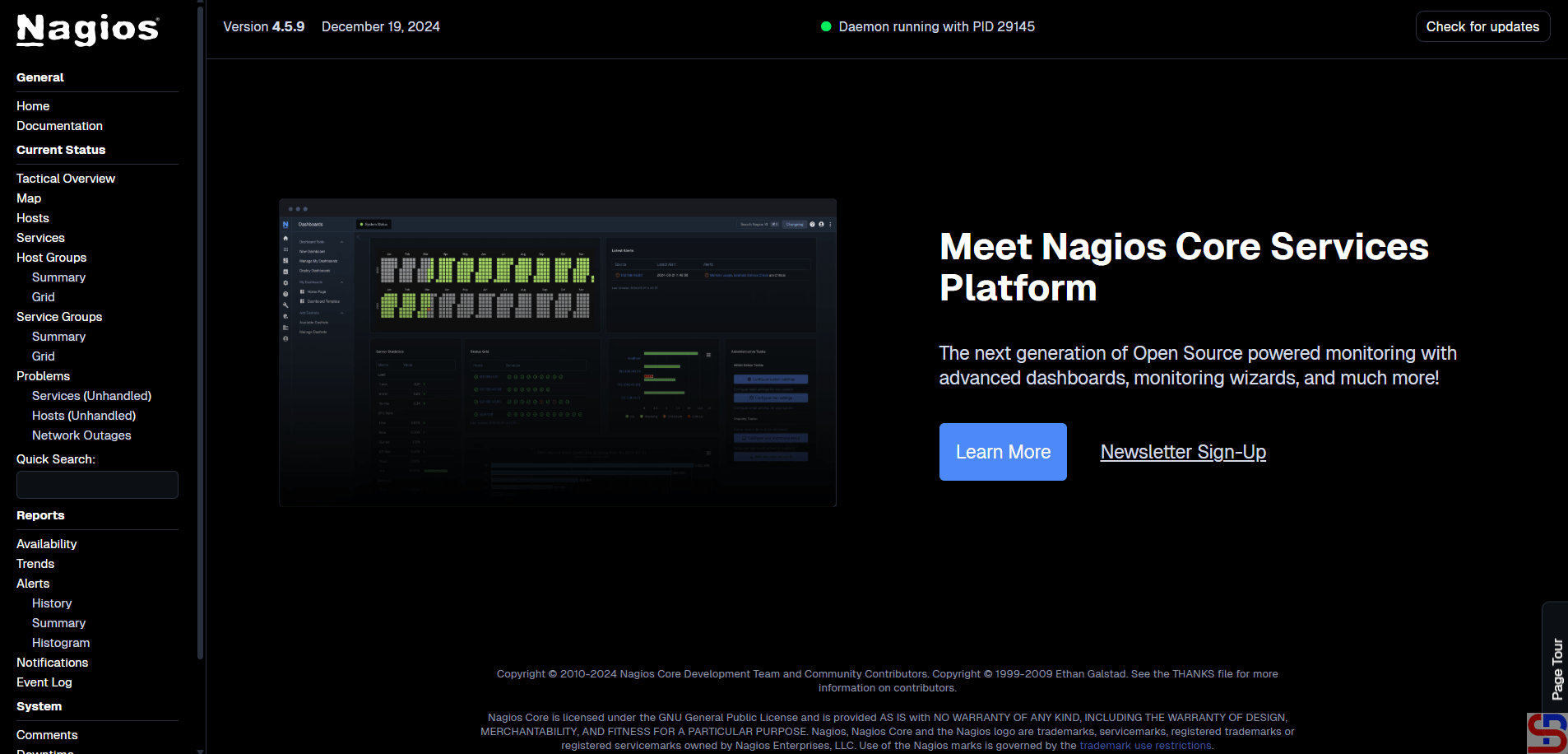The width and height of the screenshot is (1568, 754).
Task: Click the bottom-right corner badge icon
Action: pyautogui.click(x=1547, y=733)
